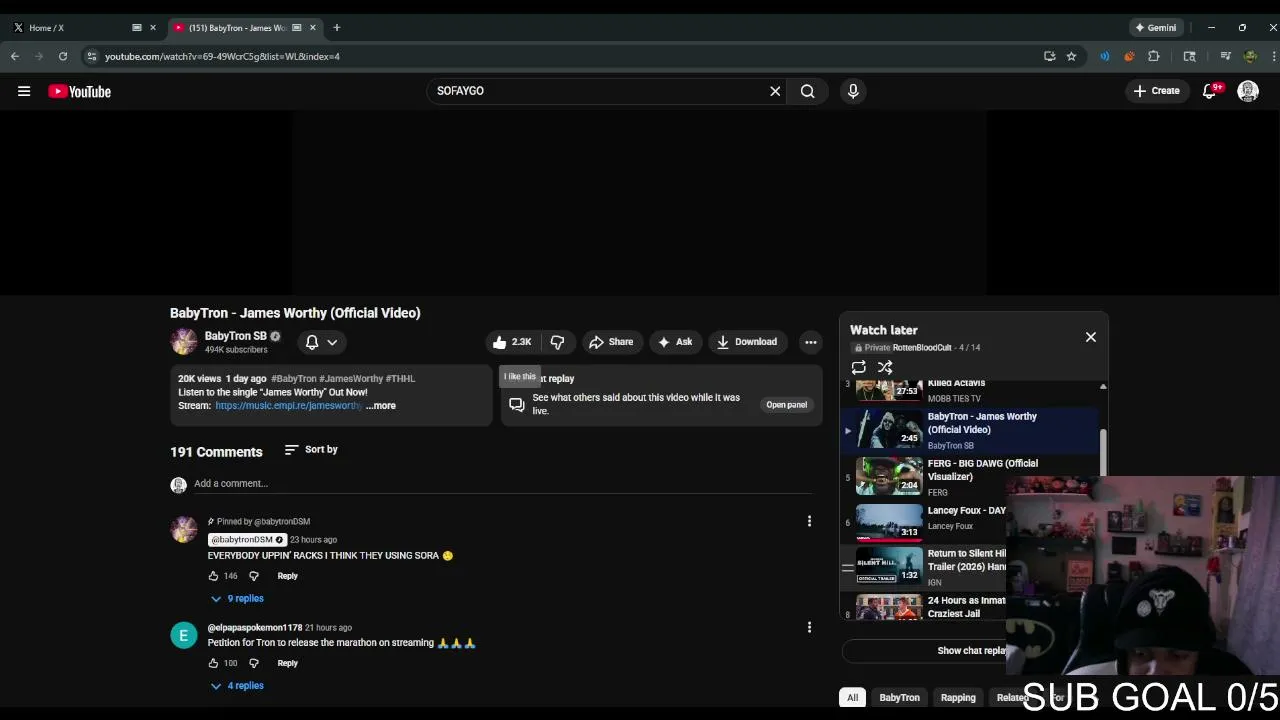Go to the YouTube home logo
The image size is (1280, 720).
79,91
